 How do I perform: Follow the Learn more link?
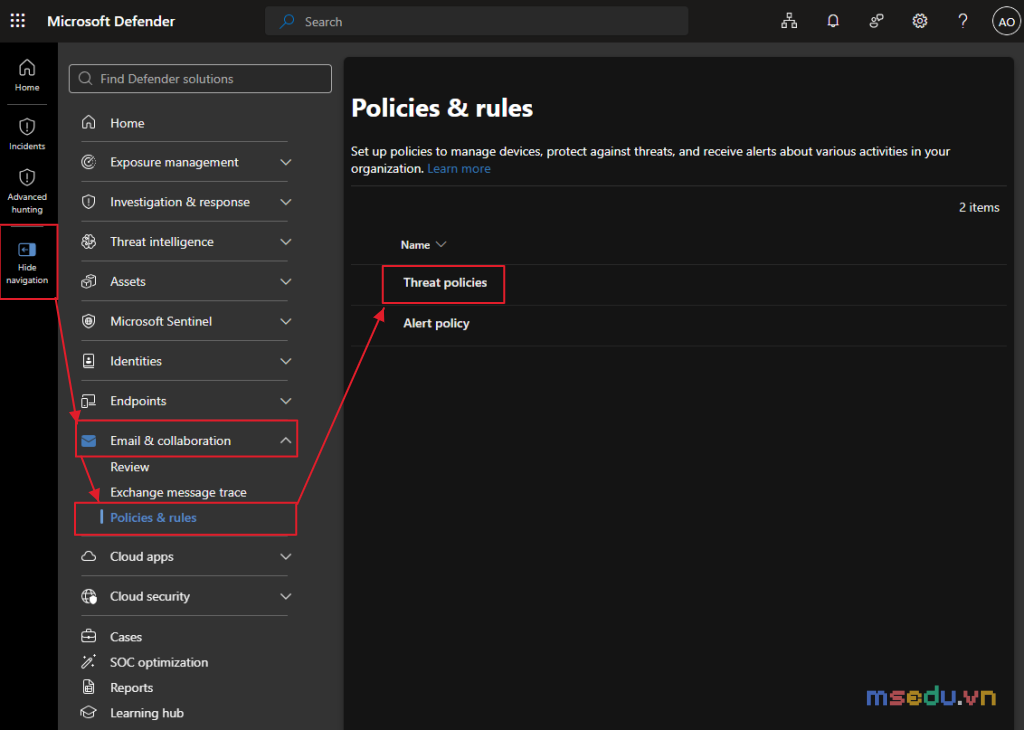coord(458,168)
